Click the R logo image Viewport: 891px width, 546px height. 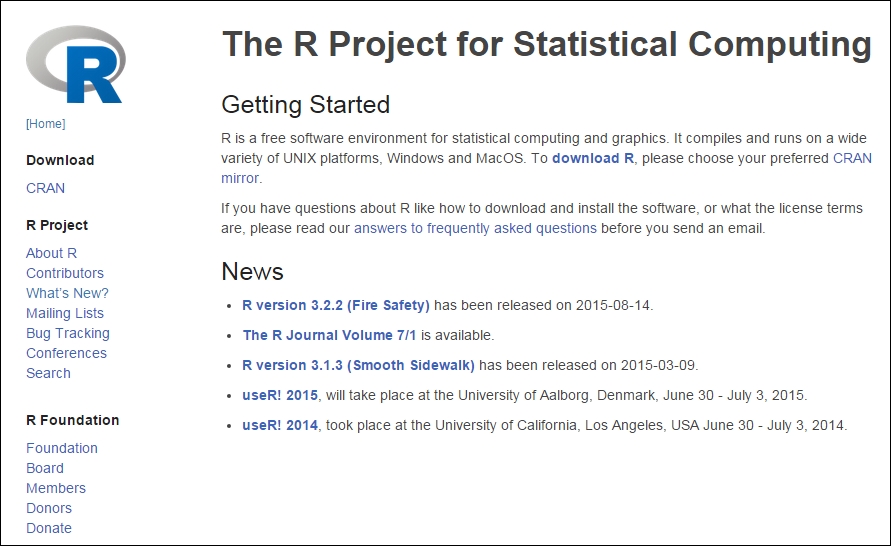pyautogui.click(x=76, y=64)
